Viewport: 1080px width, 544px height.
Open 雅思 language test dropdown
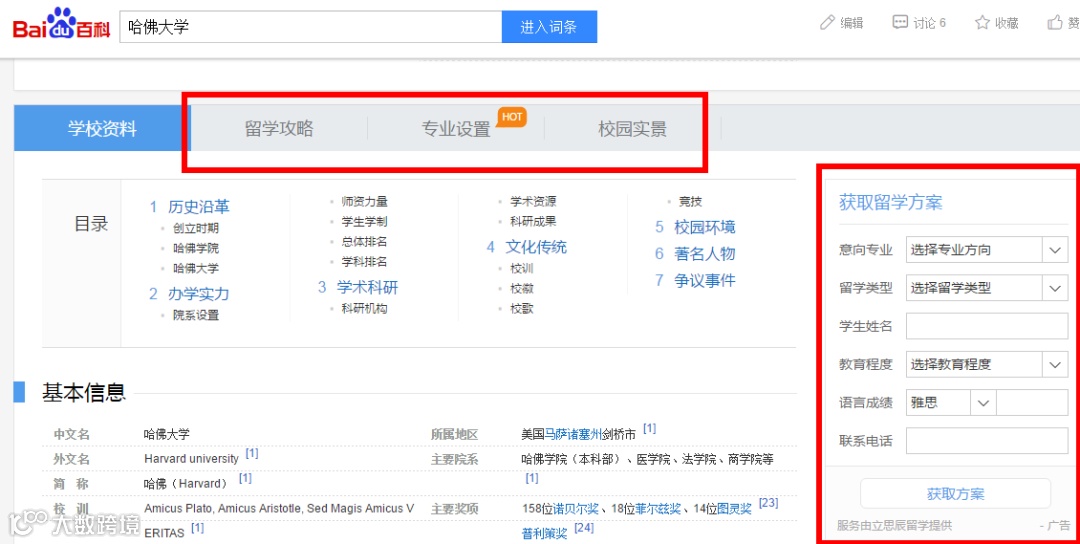(x=951, y=403)
